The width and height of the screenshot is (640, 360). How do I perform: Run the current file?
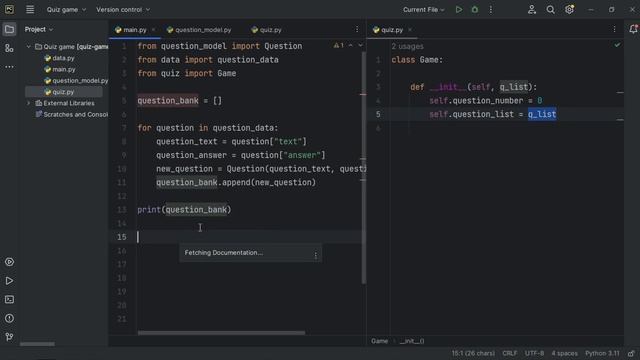point(459,9)
